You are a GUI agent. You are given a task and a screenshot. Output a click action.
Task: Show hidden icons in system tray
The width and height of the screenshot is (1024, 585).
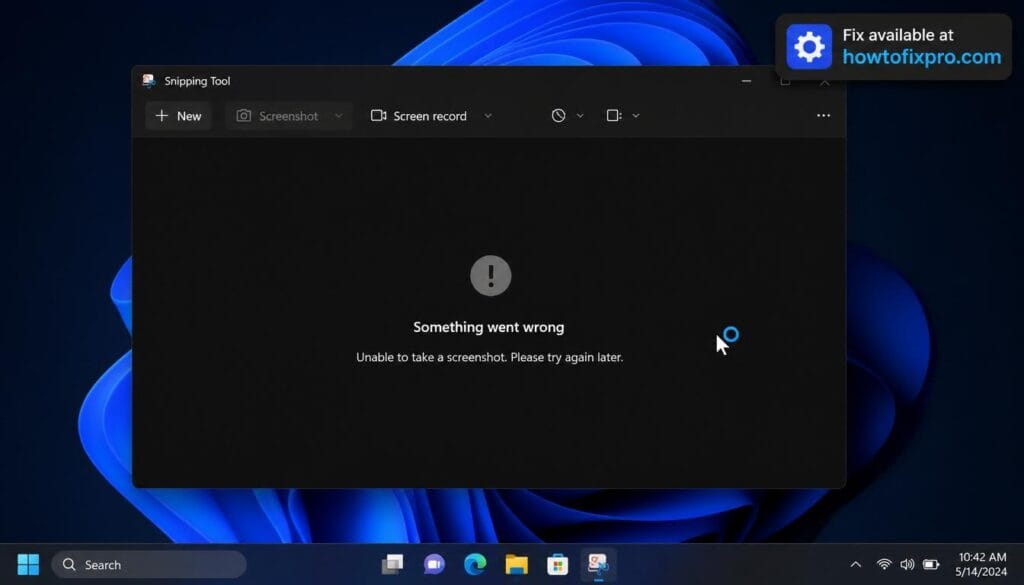click(856, 565)
